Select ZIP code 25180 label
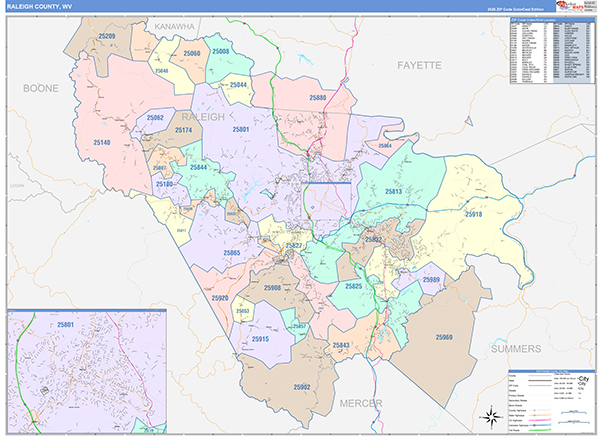 164,184
